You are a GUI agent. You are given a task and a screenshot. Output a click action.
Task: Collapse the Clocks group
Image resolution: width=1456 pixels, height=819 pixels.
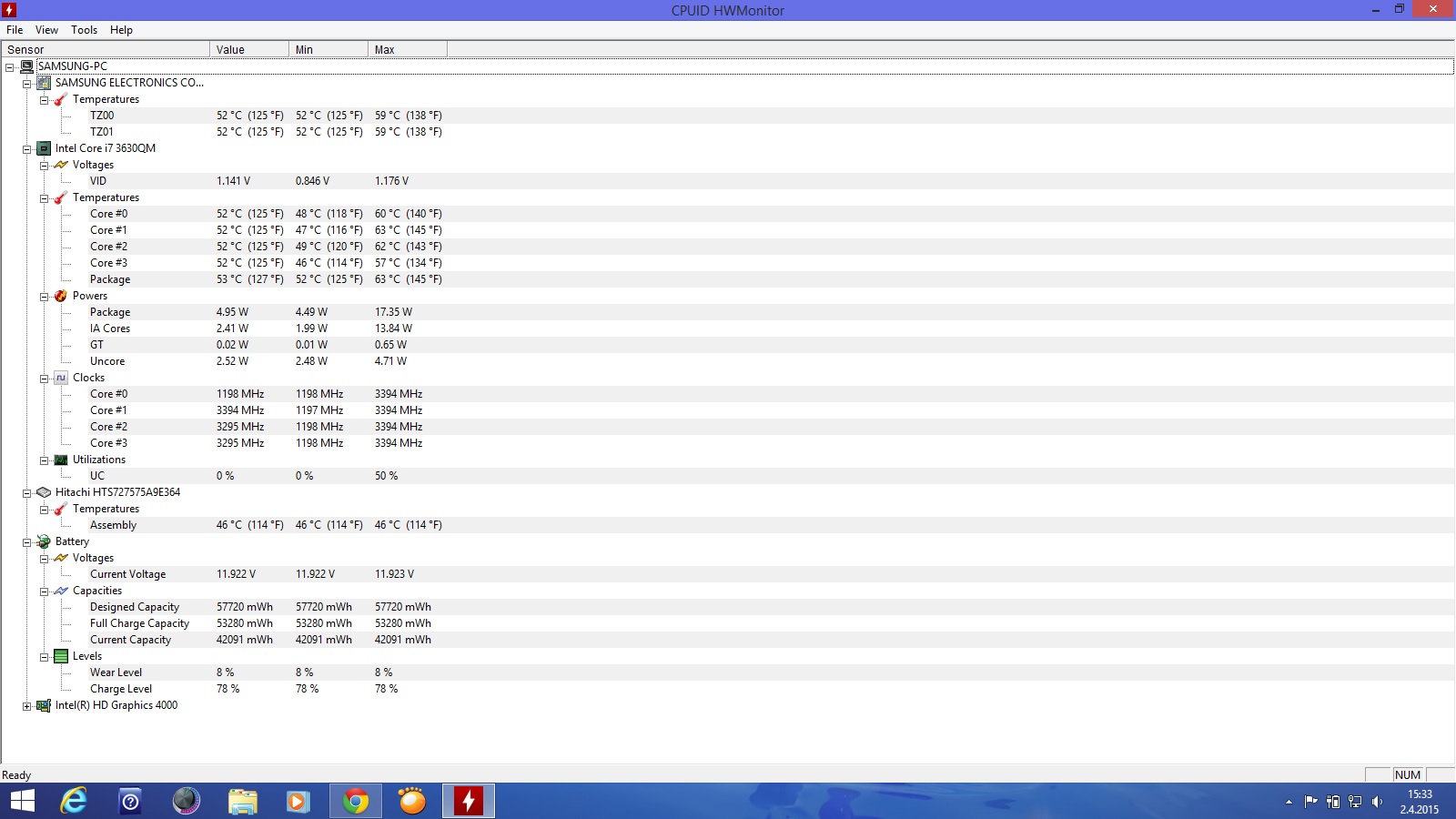[44, 378]
